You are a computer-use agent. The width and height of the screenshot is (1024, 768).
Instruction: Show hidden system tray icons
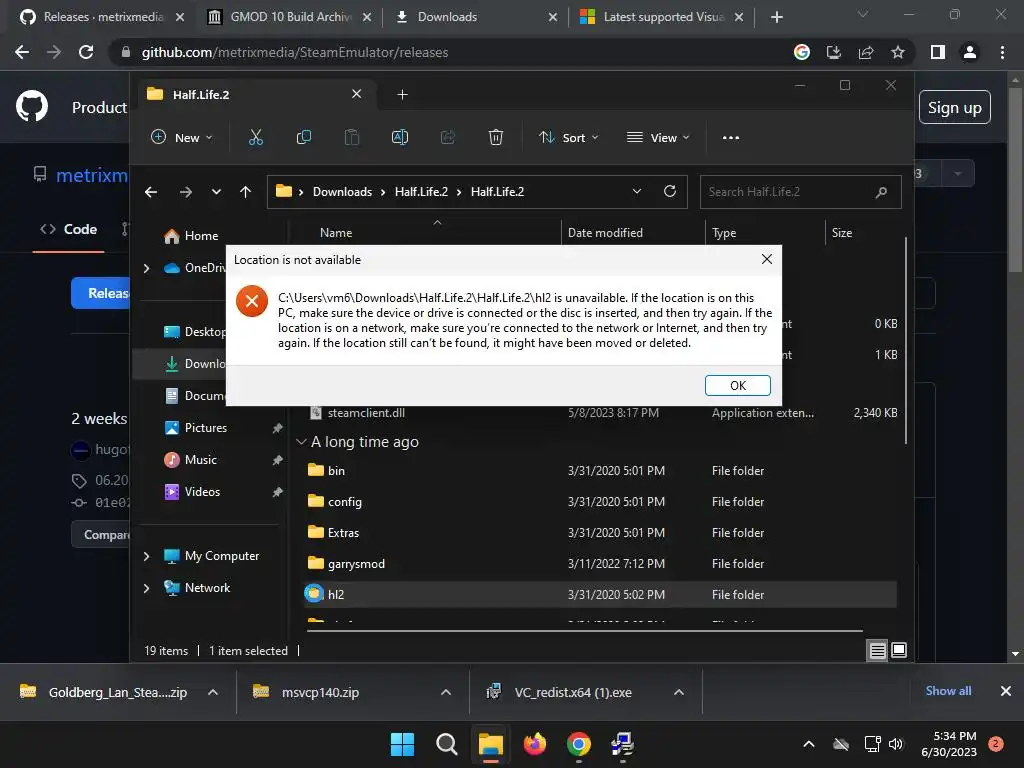(x=808, y=744)
